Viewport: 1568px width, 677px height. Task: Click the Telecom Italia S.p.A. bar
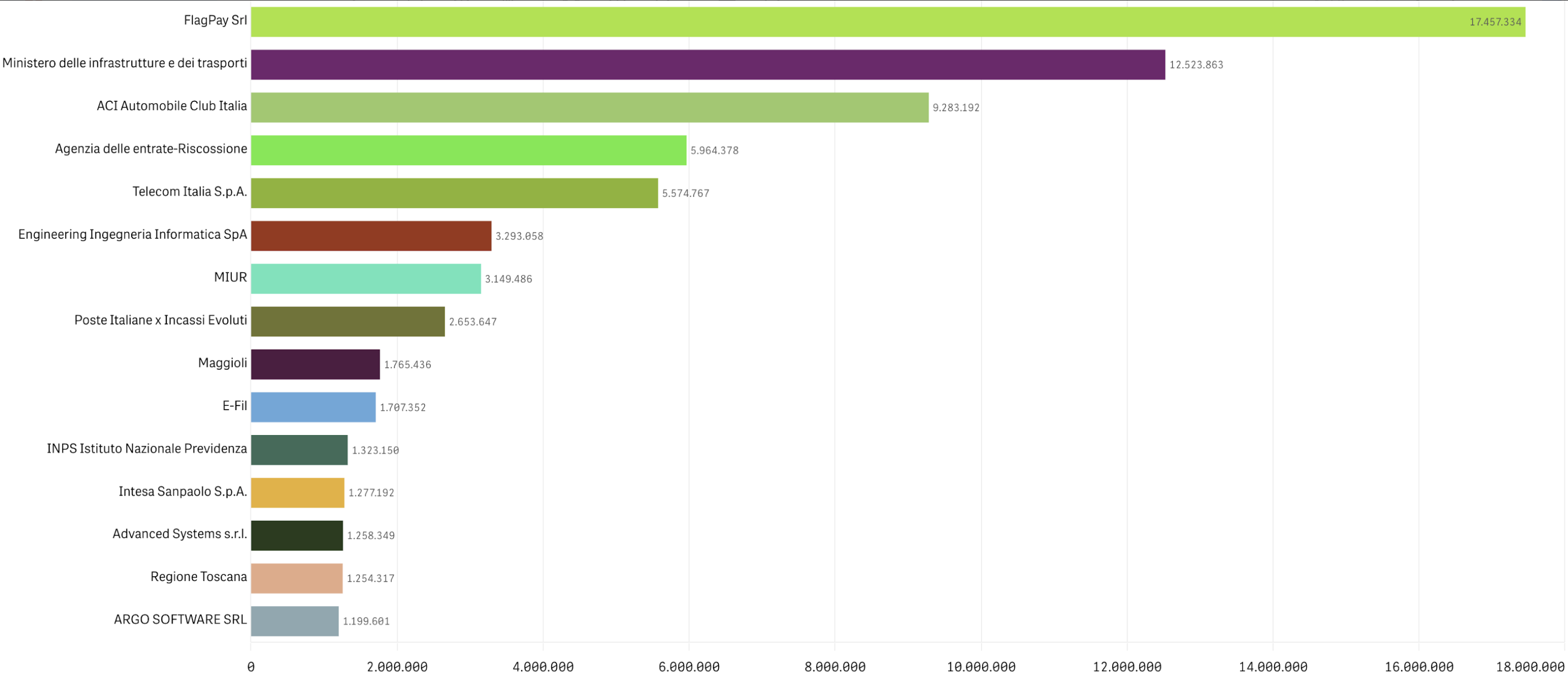point(454,193)
